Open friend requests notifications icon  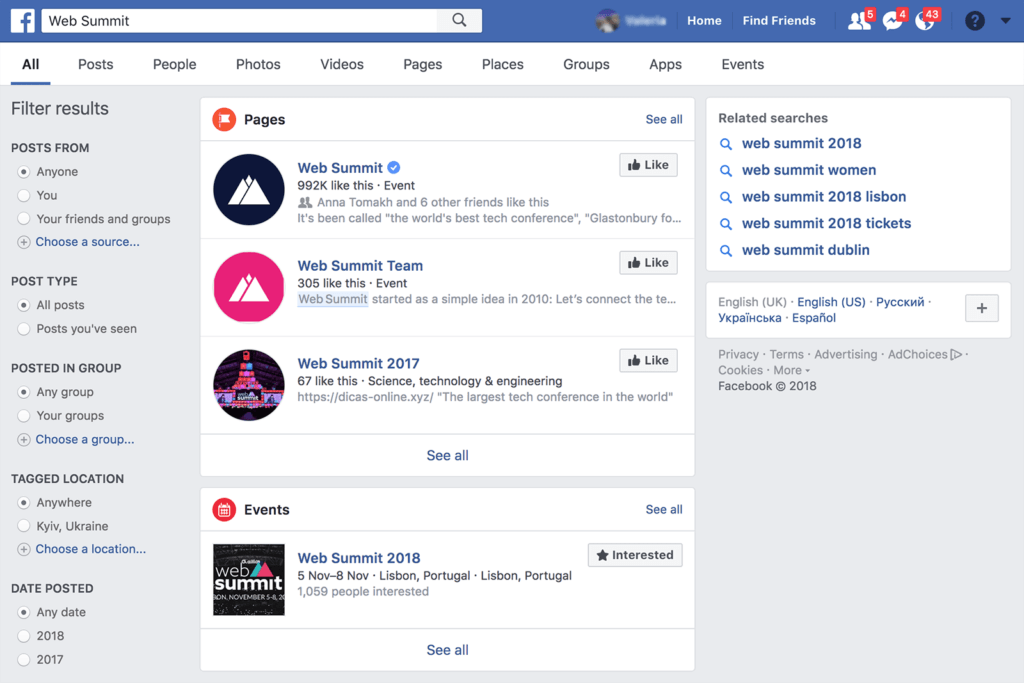pos(858,21)
